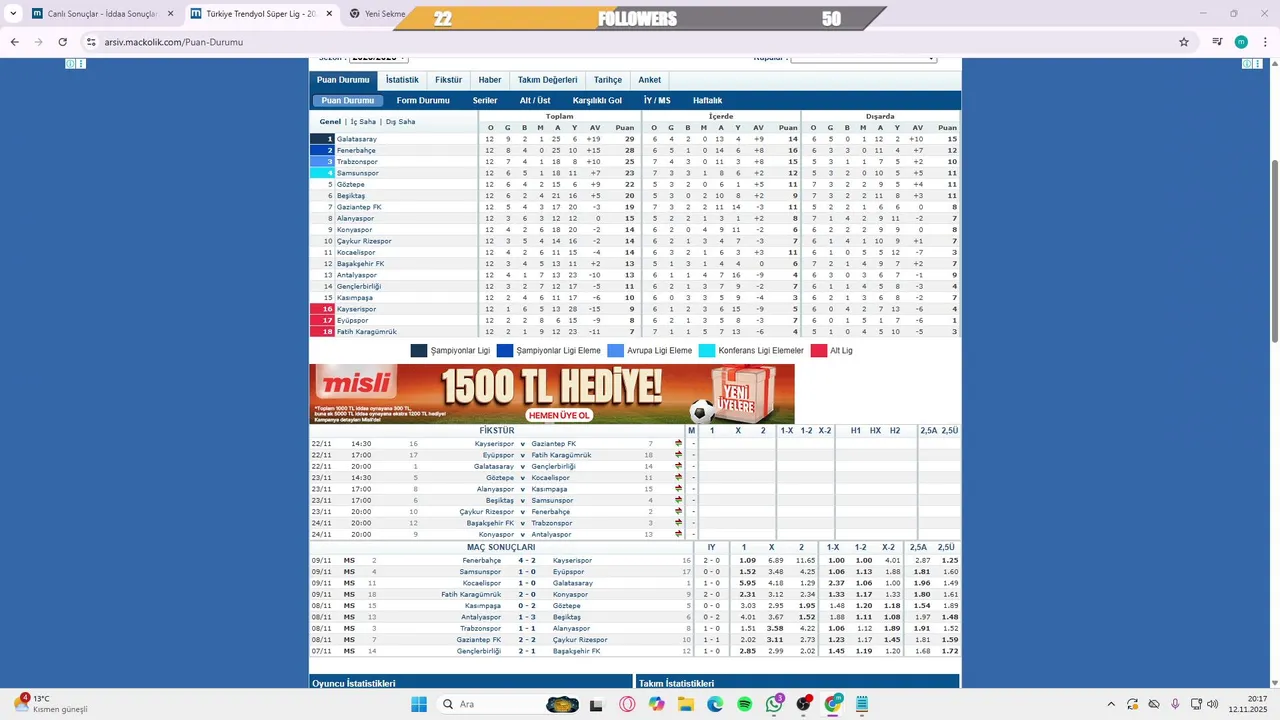Open Chrome profile avatar
This screenshot has width=1280, height=720.
(1241, 42)
